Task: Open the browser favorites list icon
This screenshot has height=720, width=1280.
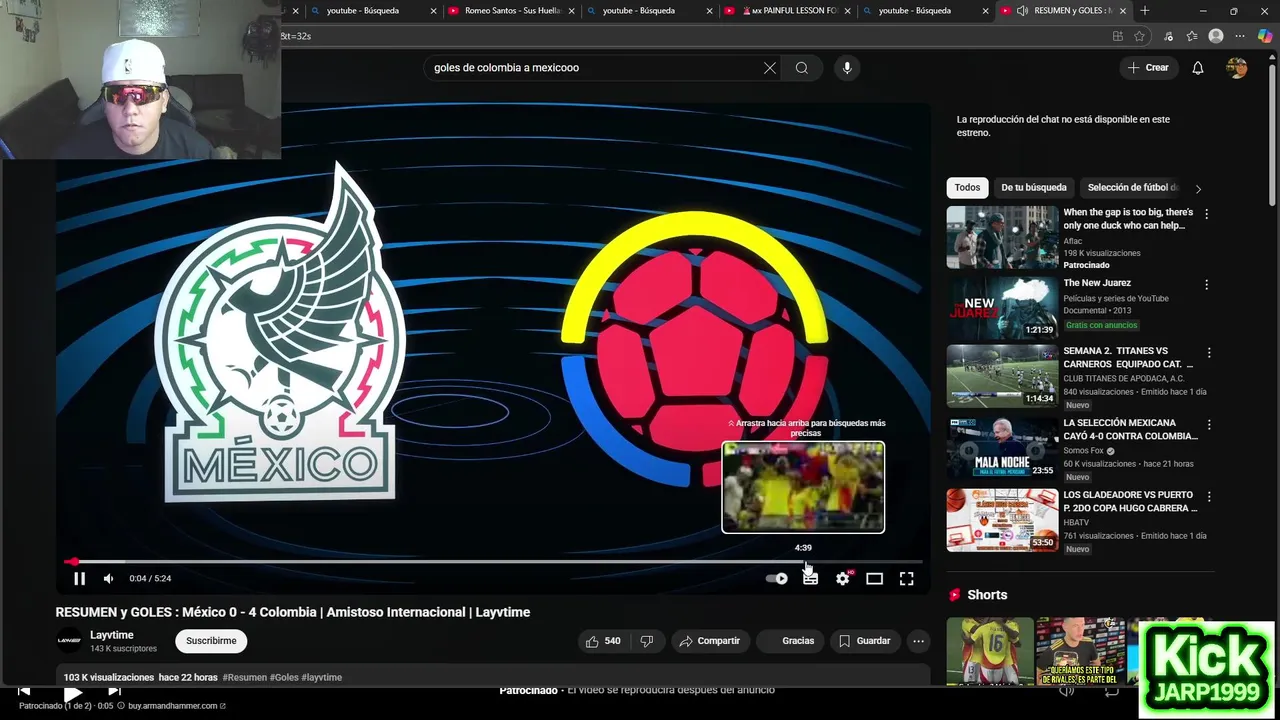Action: click(1192, 36)
